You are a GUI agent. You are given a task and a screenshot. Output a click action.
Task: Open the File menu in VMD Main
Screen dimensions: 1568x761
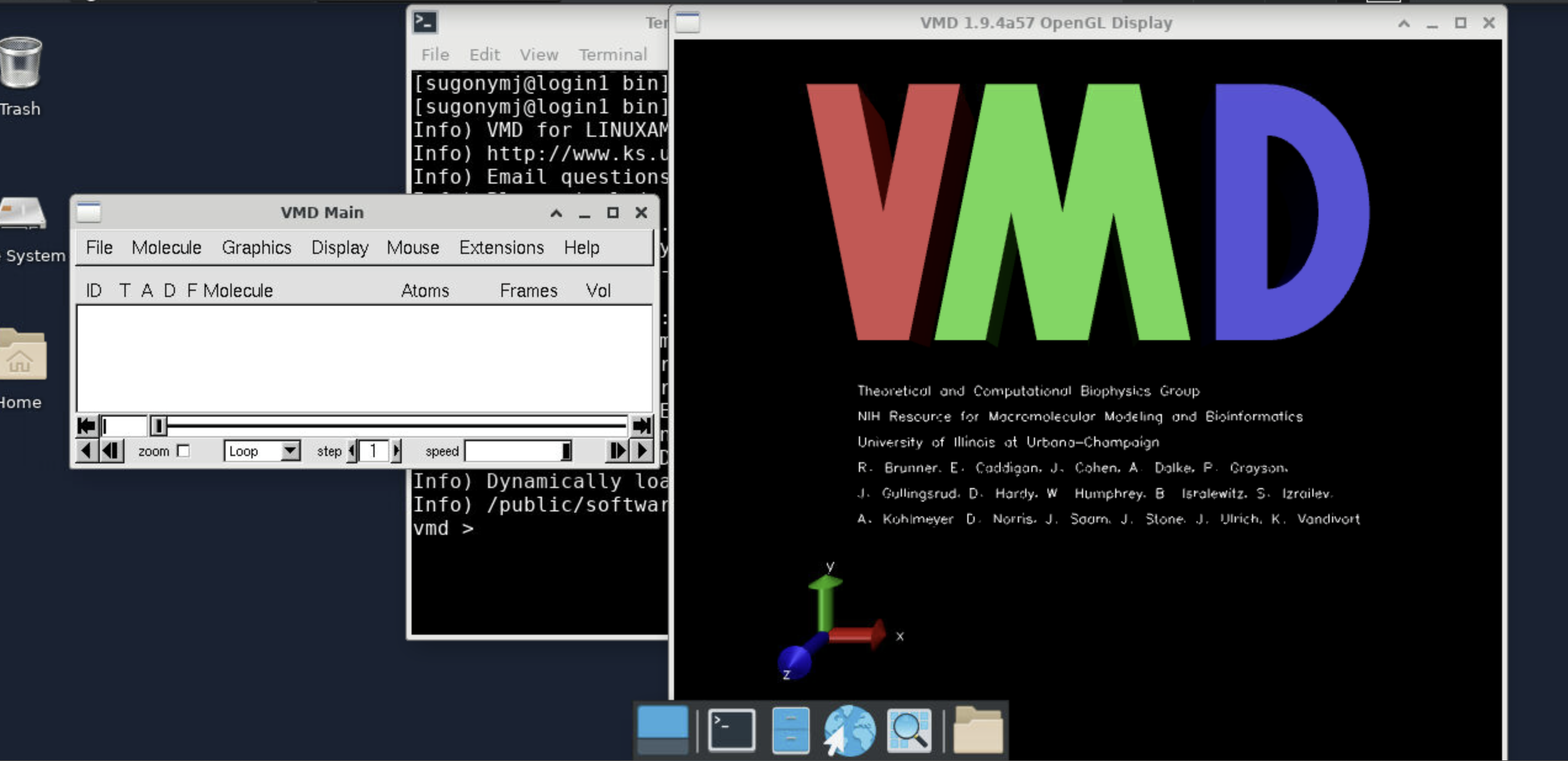coord(99,248)
